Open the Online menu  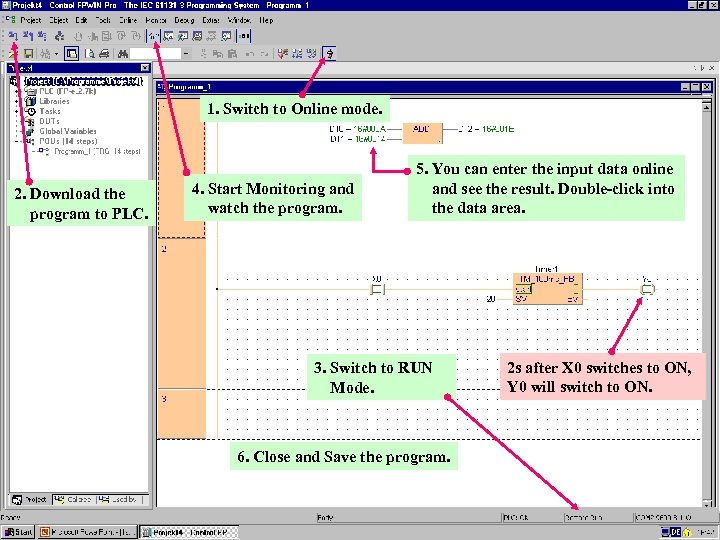click(x=128, y=20)
